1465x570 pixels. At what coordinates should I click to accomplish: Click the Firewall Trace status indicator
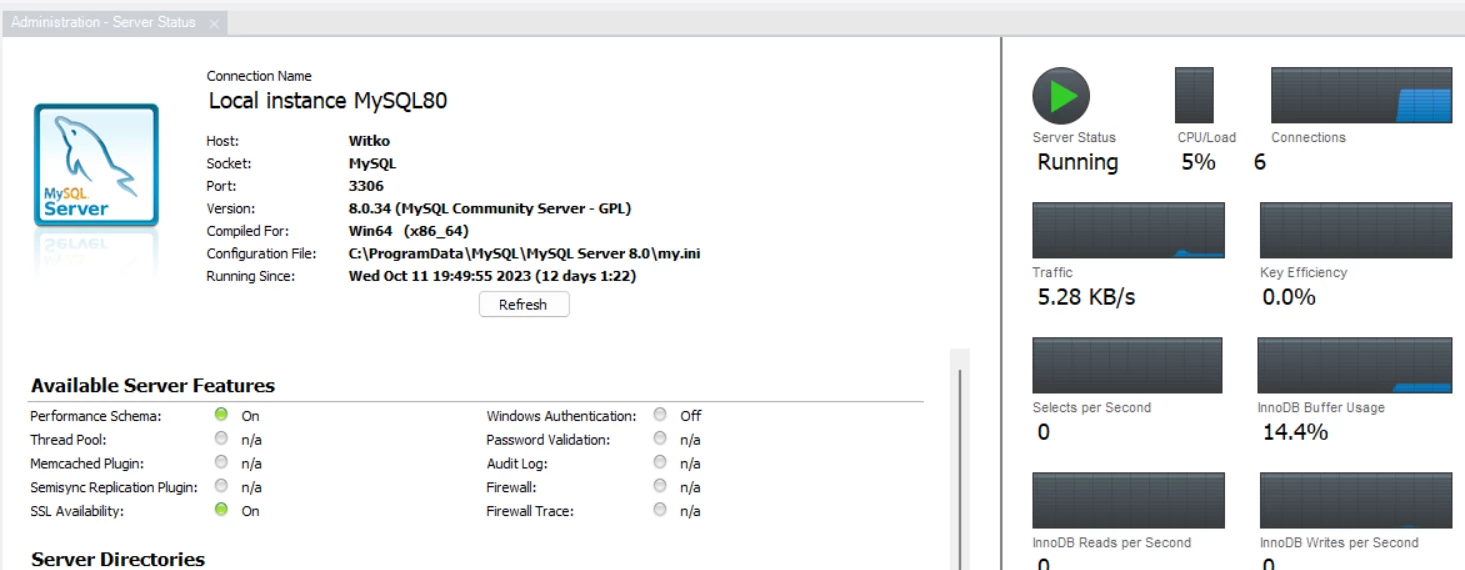coord(660,510)
